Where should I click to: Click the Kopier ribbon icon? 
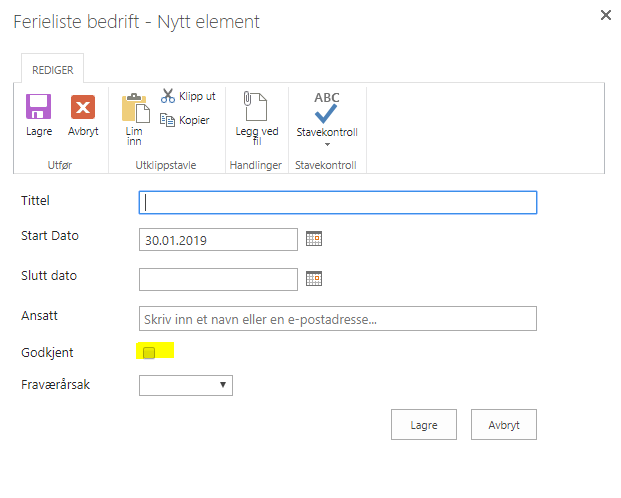(168, 119)
